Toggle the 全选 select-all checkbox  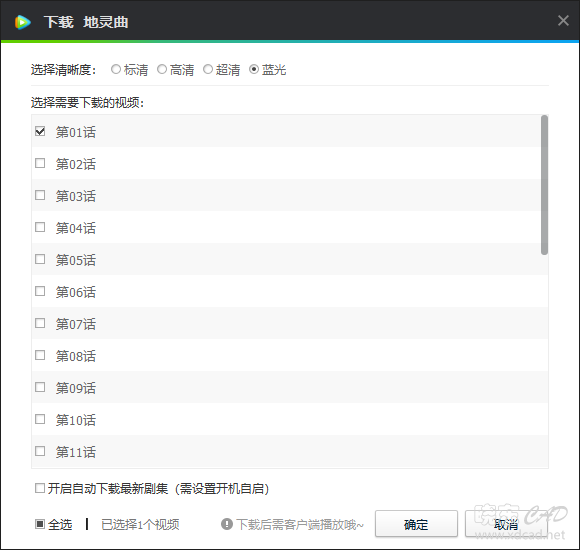click(x=40, y=524)
